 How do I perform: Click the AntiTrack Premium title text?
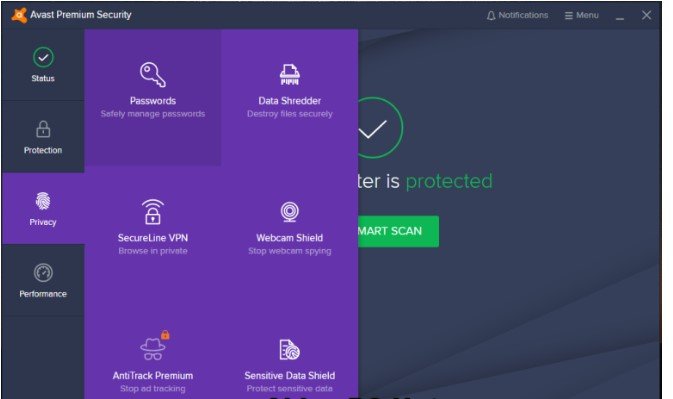[153, 375]
